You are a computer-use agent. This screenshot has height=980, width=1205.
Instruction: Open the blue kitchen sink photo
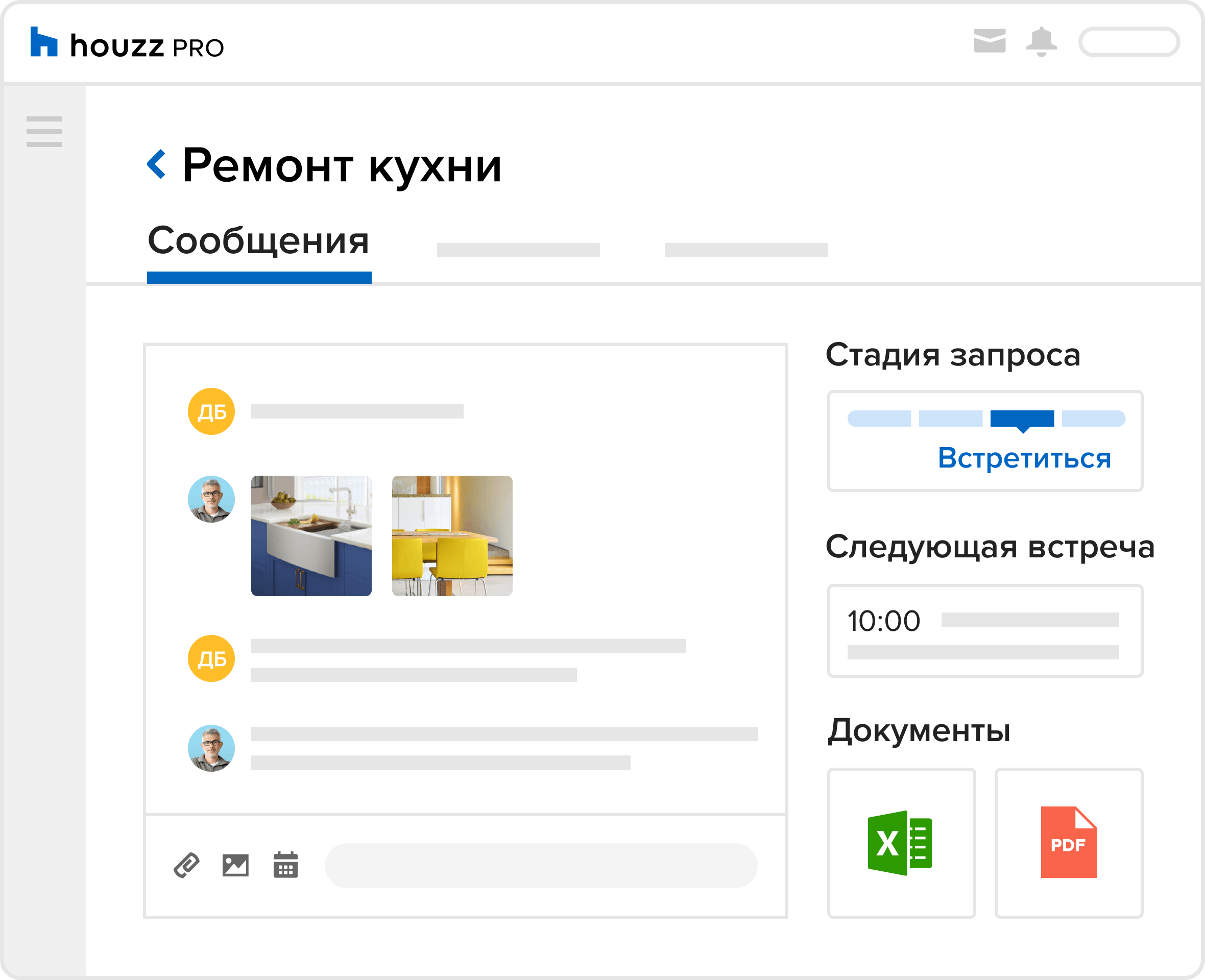click(311, 535)
